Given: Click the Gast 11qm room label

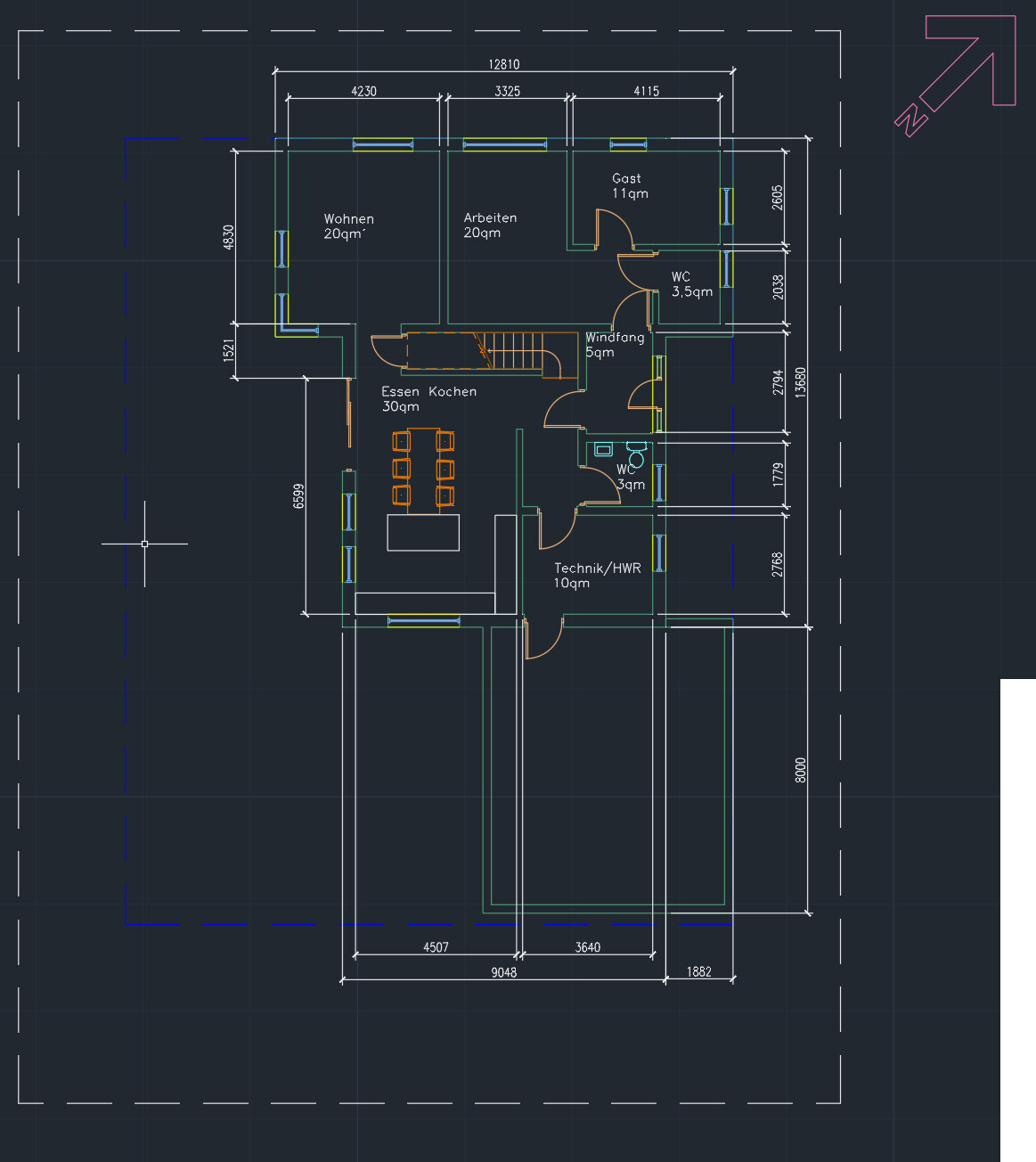Looking at the screenshot, I should pyautogui.click(x=629, y=186).
